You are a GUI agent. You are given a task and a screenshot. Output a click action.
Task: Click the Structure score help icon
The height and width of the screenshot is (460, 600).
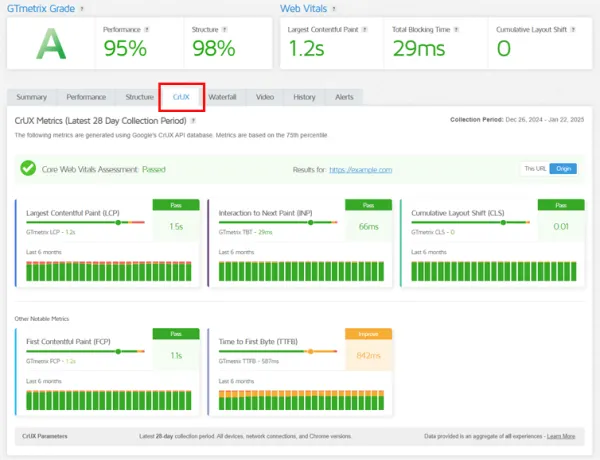pyautogui.click(x=225, y=29)
